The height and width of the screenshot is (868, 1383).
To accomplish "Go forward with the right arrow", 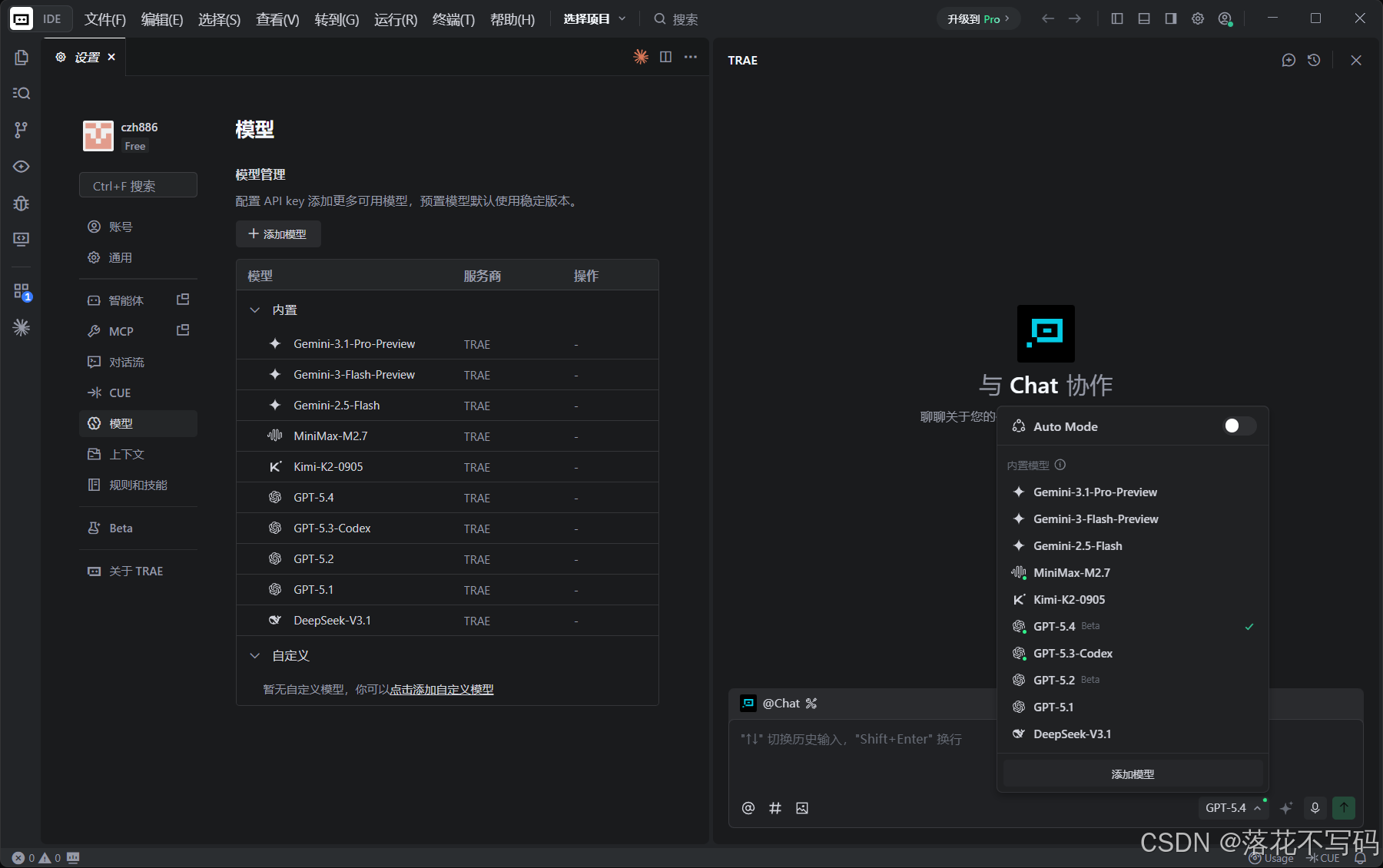I will click(1075, 18).
